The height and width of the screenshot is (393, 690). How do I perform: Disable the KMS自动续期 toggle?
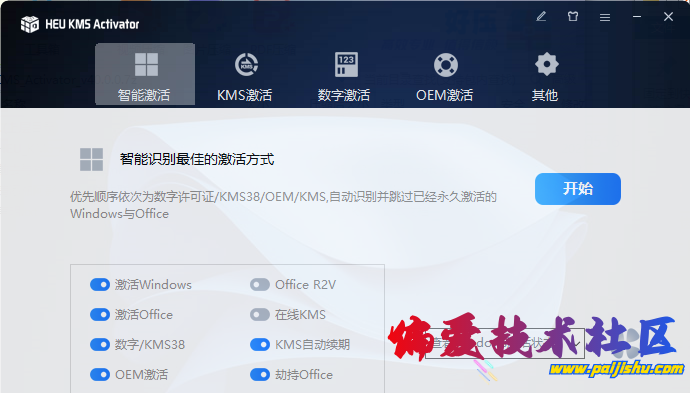pyautogui.click(x=260, y=345)
